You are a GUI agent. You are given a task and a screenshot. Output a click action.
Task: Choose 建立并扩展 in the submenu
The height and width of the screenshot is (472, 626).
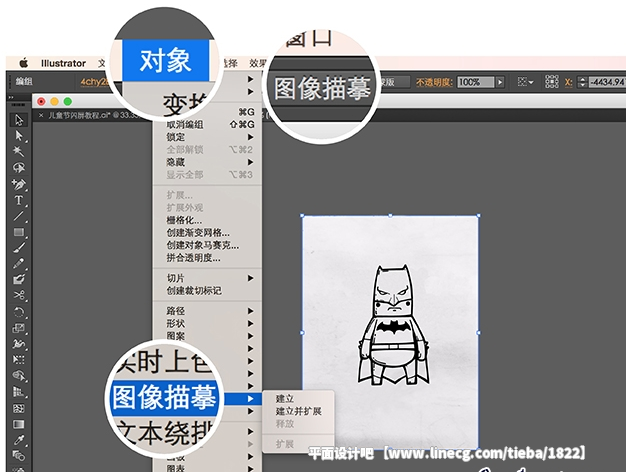click(298, 411)
